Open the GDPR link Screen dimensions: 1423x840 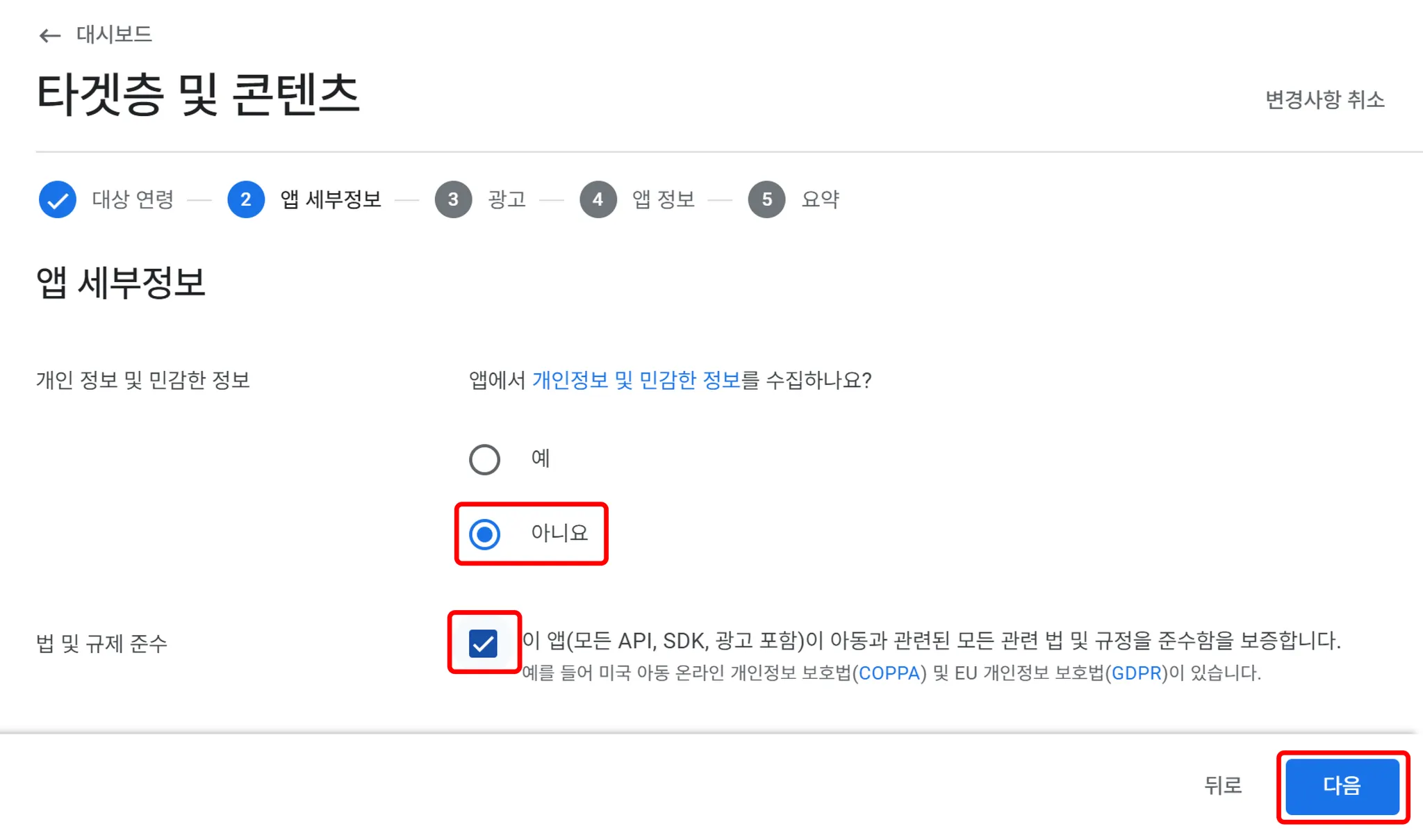(x=1137, y=673)
